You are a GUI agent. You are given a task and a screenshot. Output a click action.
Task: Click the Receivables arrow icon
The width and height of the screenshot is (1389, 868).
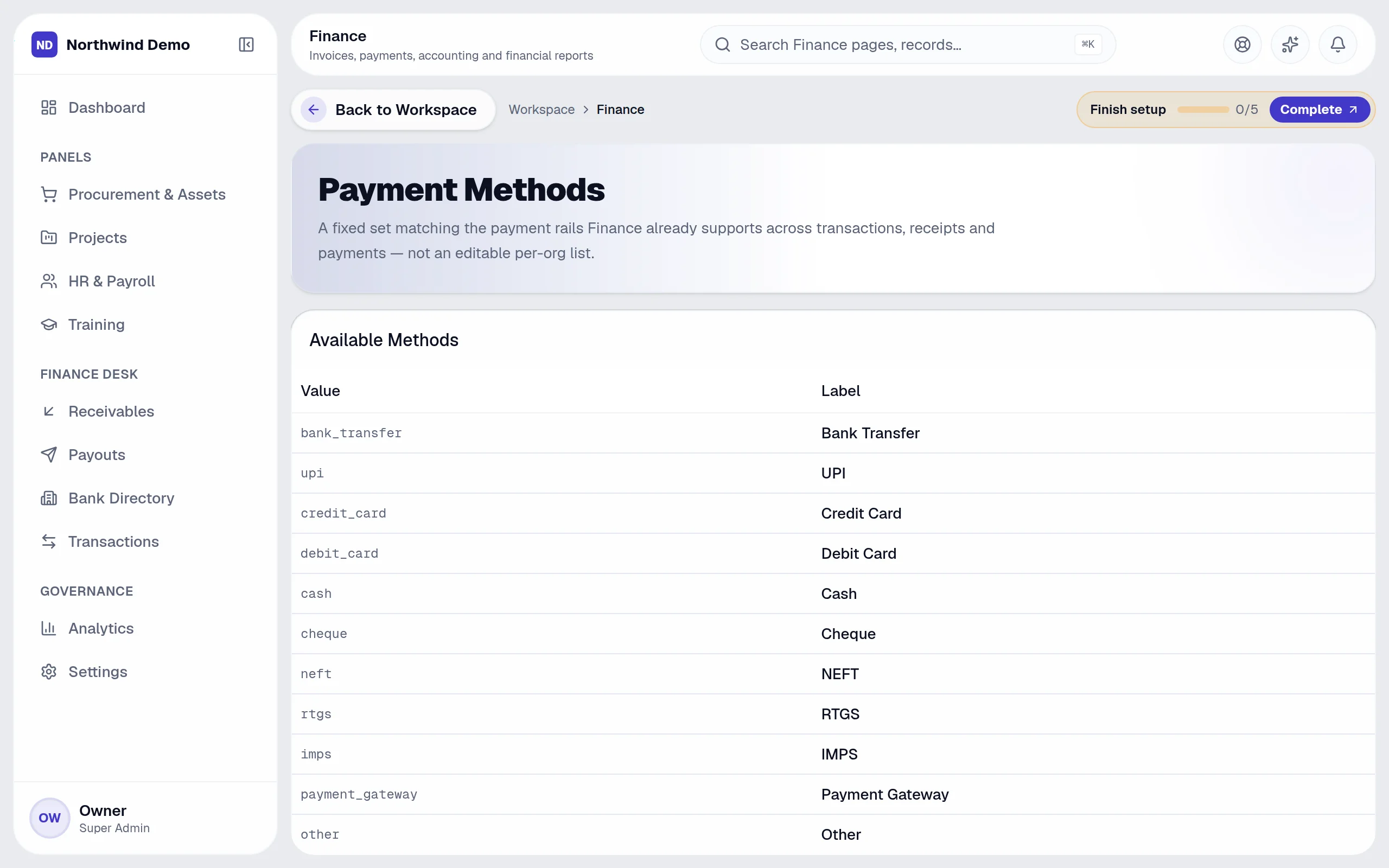click(49, 412)
